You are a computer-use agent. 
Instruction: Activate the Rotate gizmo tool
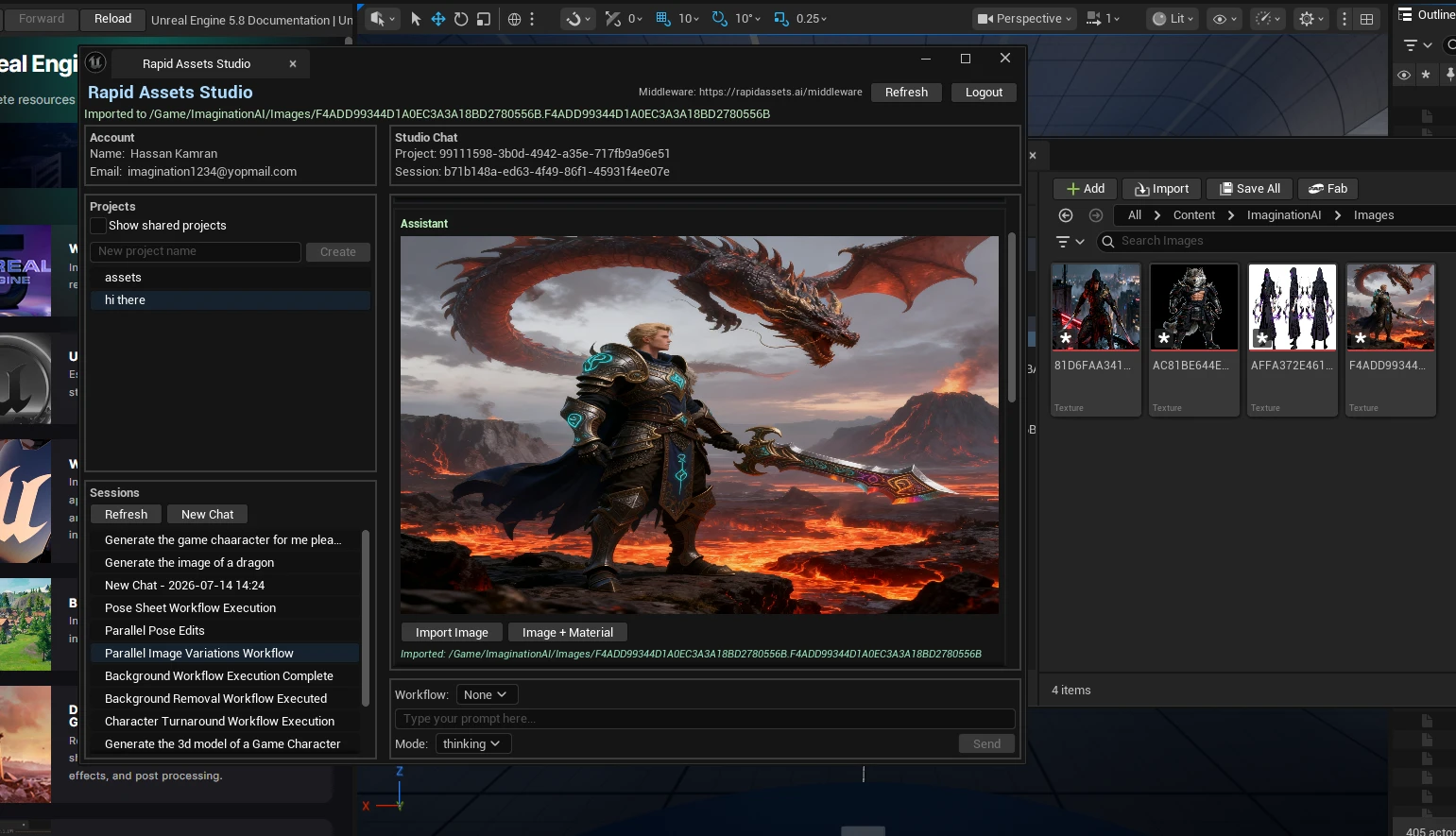click(x=461, y=19)
